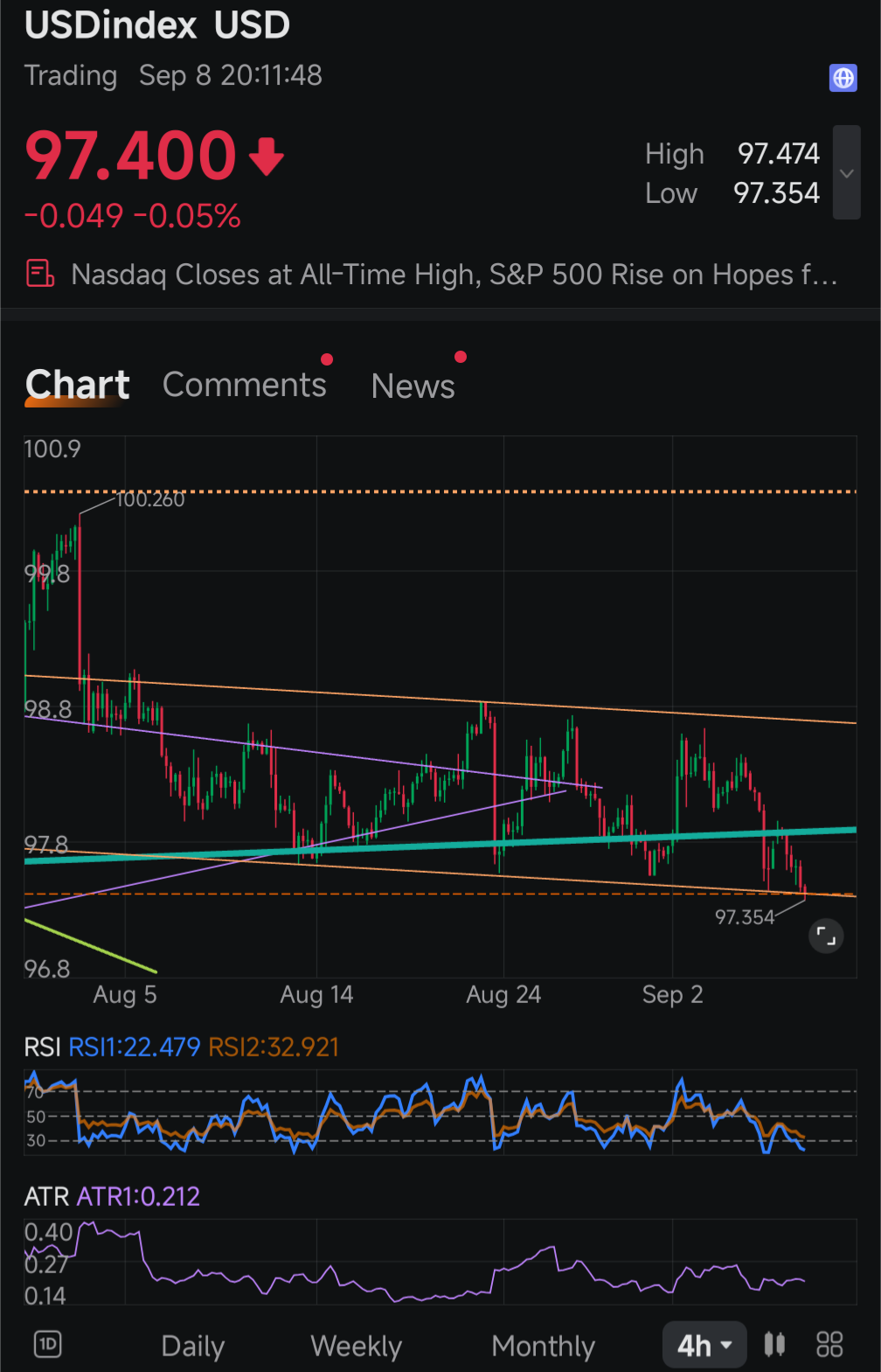
Task: Switch to the News tab
Action: click(413, 386)
